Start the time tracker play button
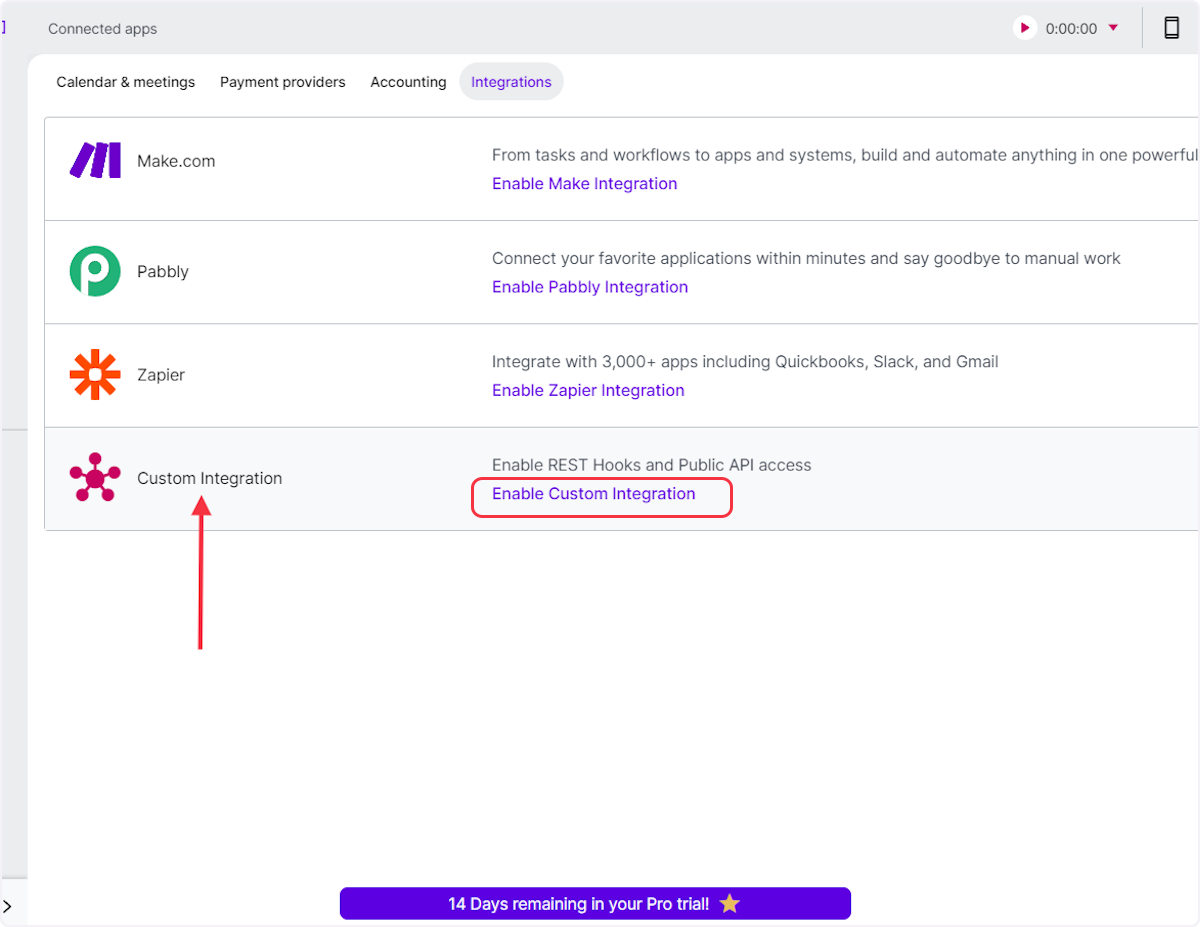This screenshot has width=1200, height=927. click(1024, 28)
